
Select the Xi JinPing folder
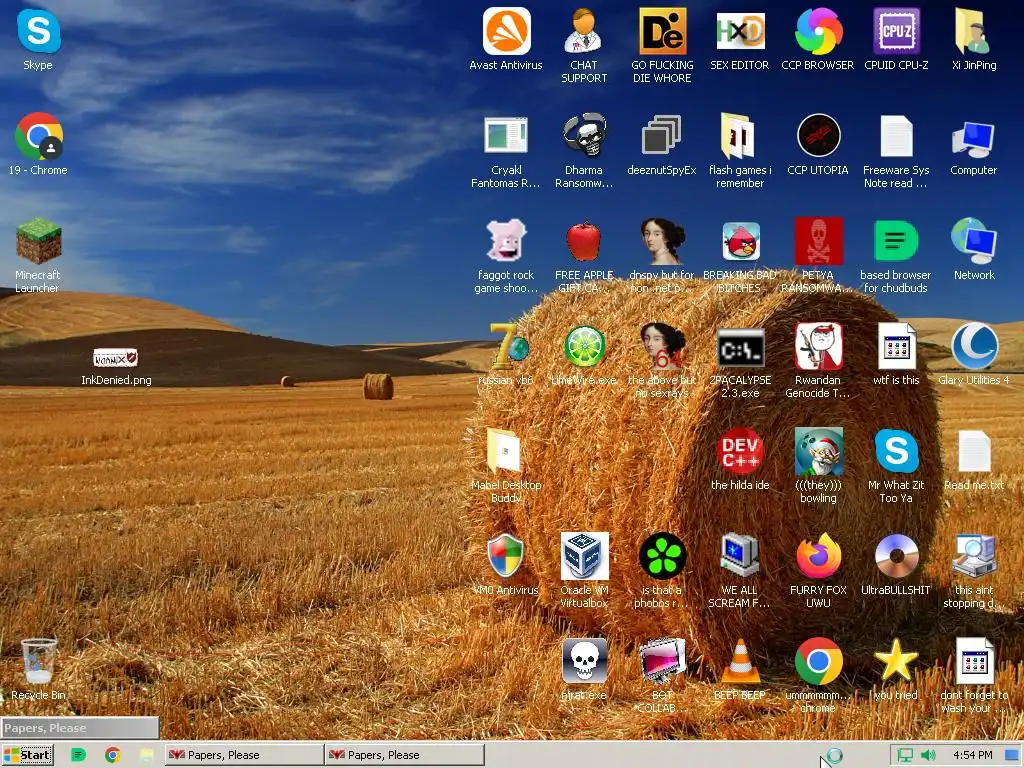click(x=974, y=32)
